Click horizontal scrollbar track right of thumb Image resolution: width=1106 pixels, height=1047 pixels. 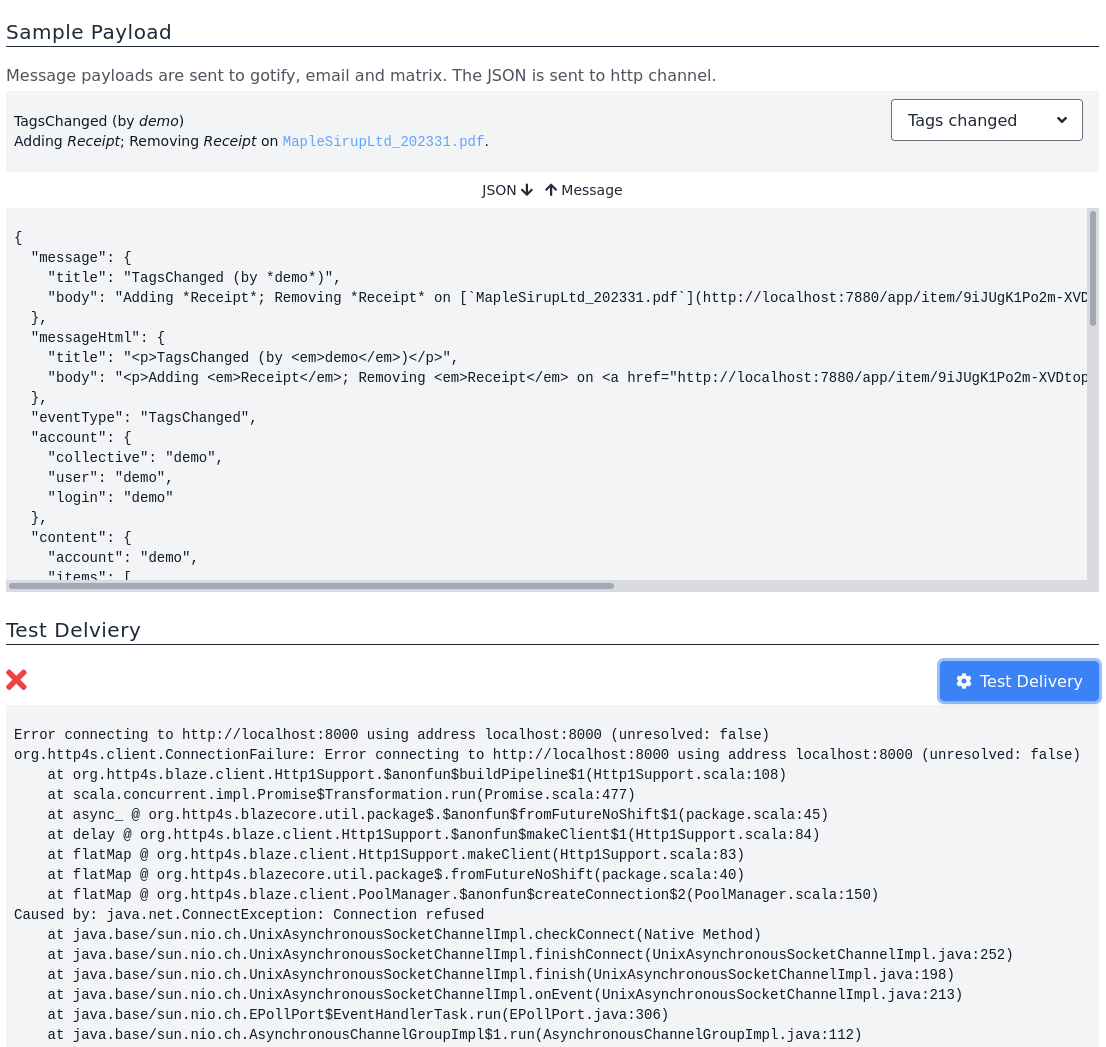tap(850, 586)
